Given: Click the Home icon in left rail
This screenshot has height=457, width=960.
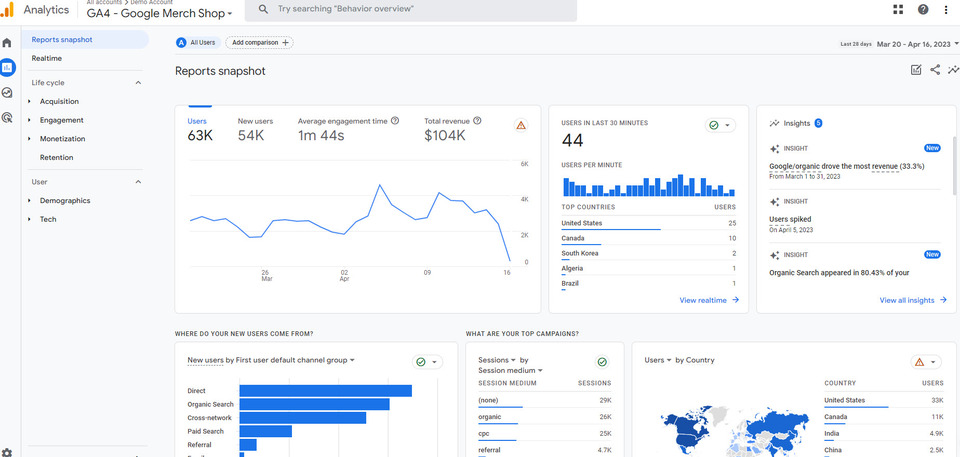Looking at the screenshot, I should (x=8, y=43).
